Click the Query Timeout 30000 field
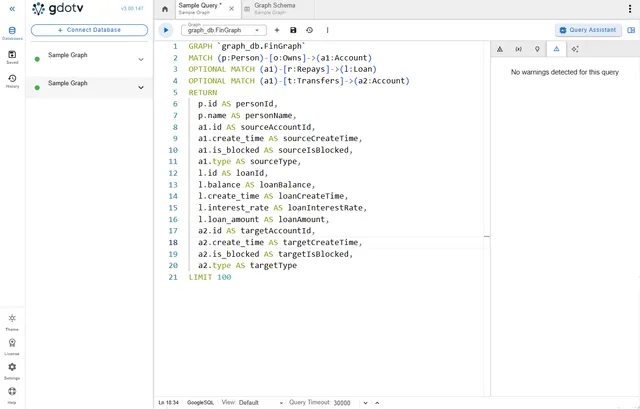This screenshot has height=409, width=640. coord(344,402)
